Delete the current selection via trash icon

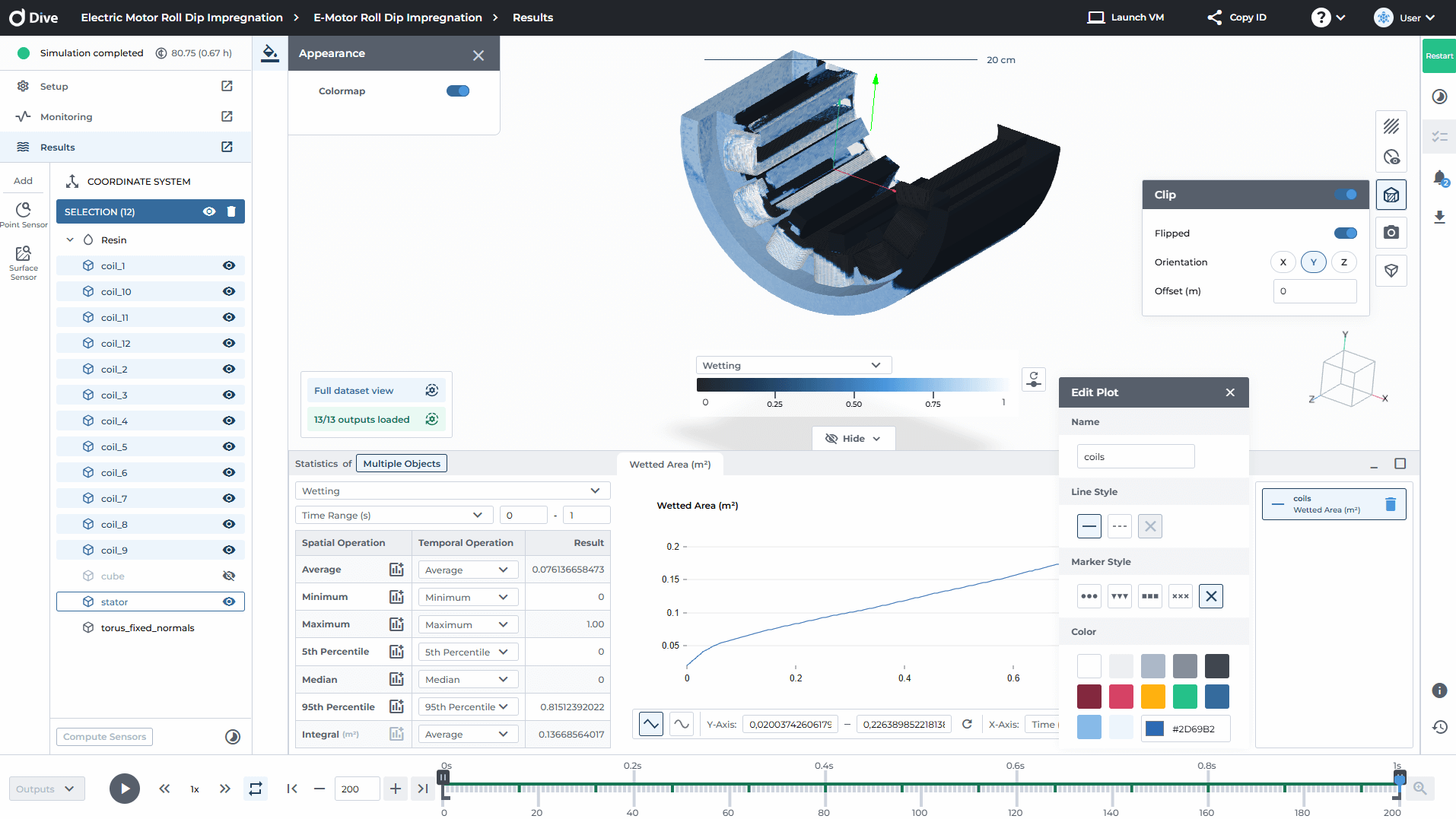point(231,211)
